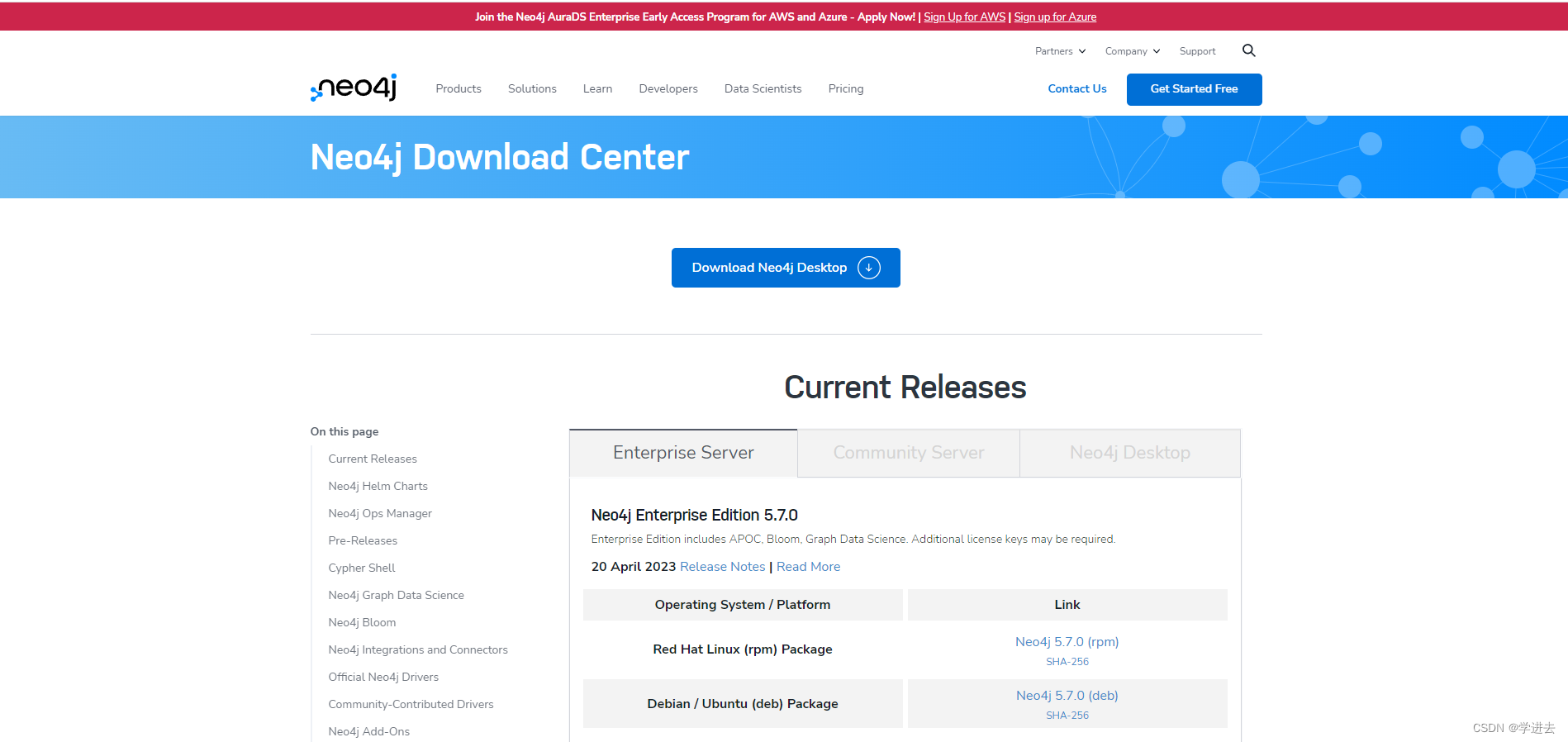Click the Neo4j Download Center title
The height and width of the screenshot is (742, 1568).
[500, 157]
